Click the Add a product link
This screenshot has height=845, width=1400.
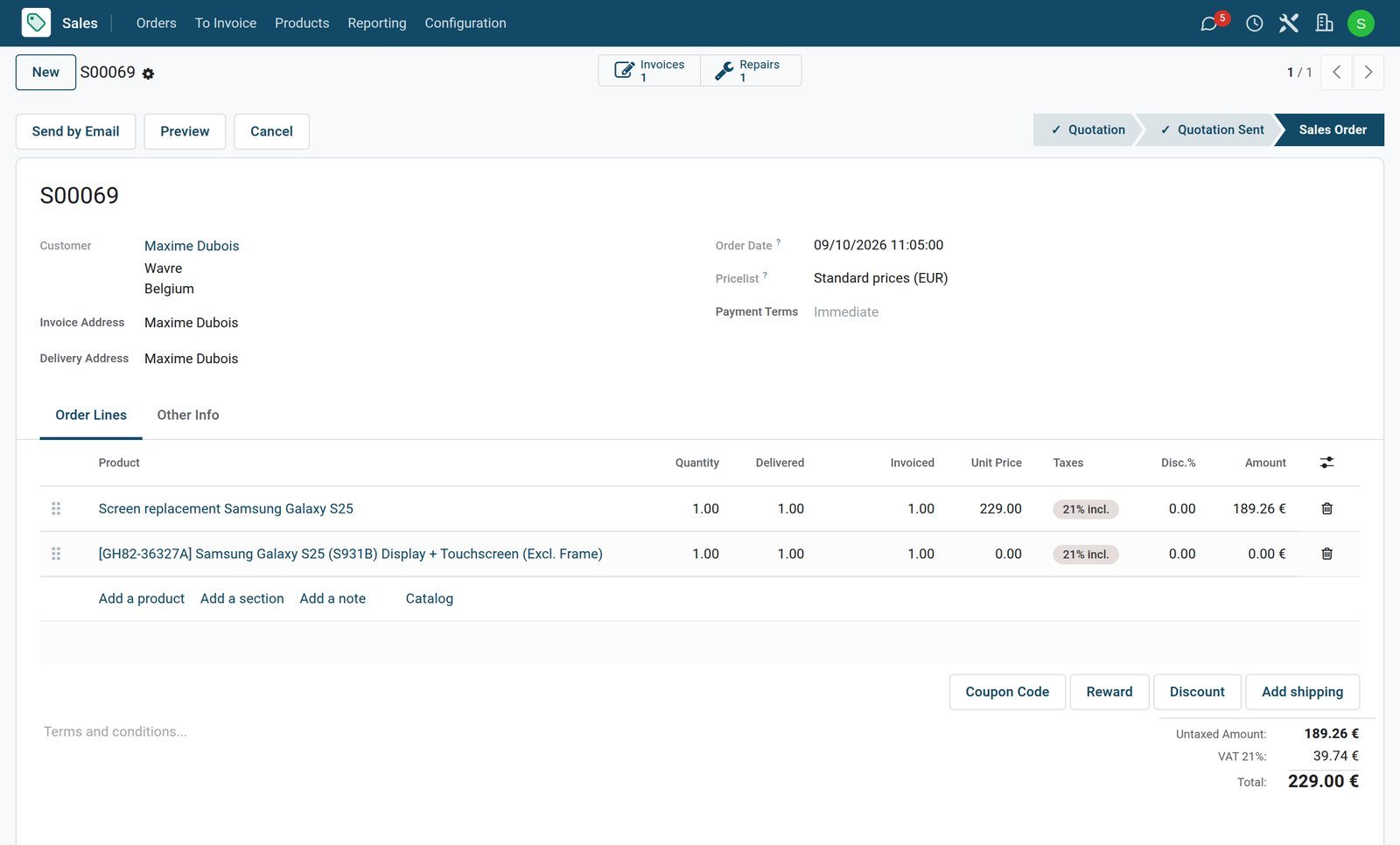(x=142, y=599)
